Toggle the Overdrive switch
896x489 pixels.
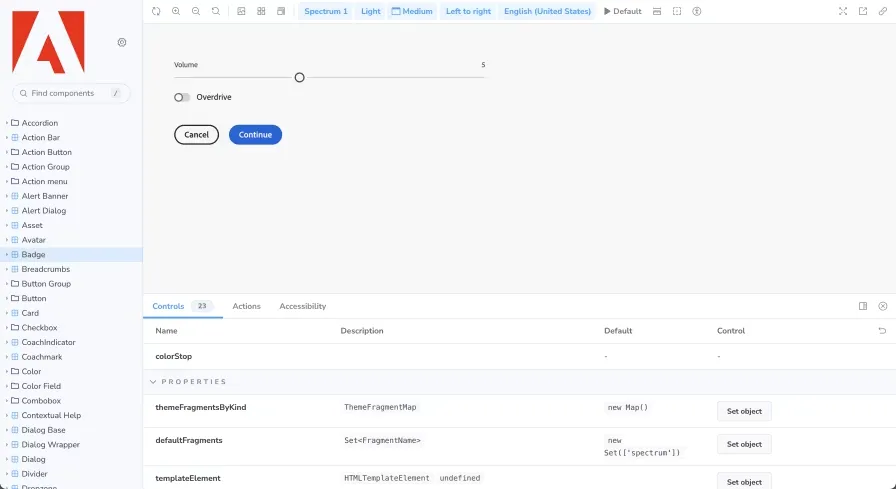click(x=182, y=98)
